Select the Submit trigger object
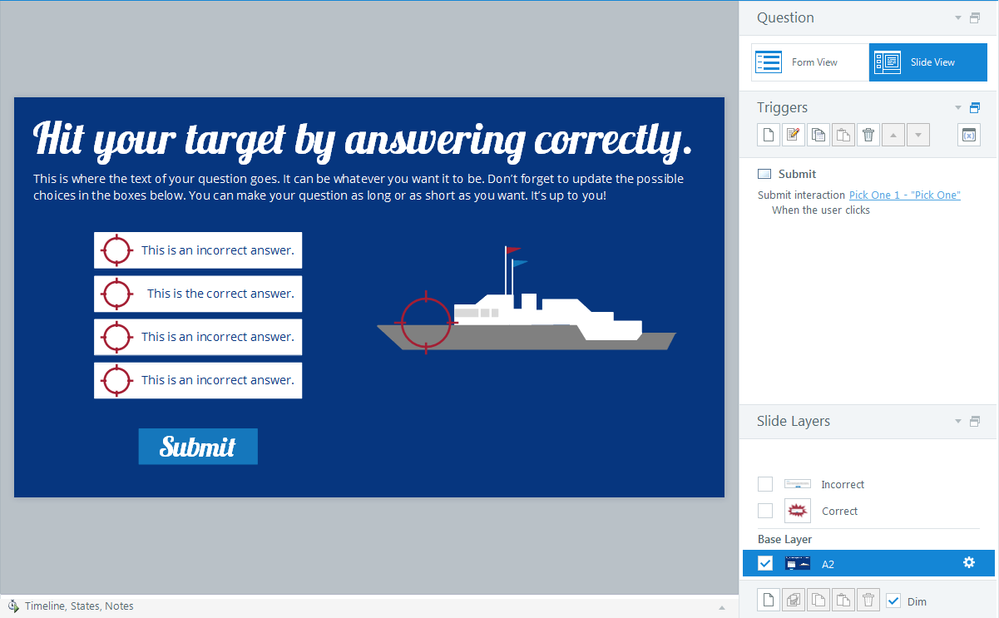Viewport: 999px width, 618px height. click(786, 174)
